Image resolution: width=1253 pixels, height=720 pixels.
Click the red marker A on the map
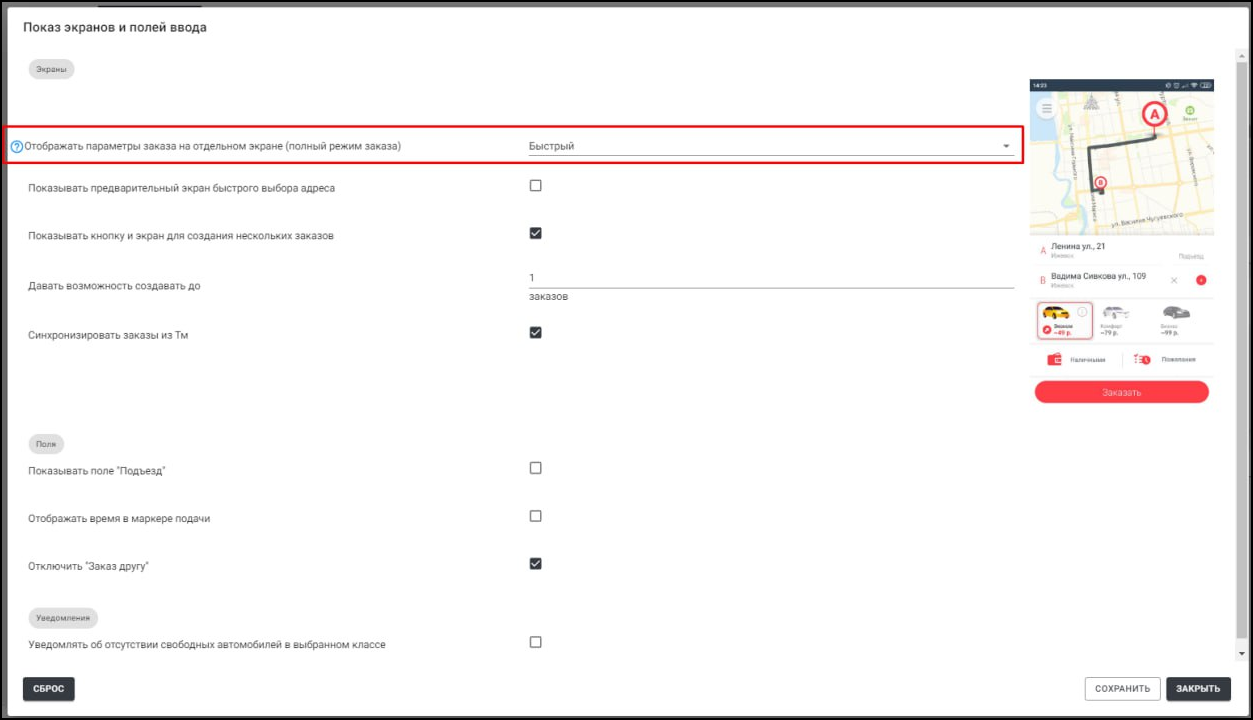point(1154,114)
